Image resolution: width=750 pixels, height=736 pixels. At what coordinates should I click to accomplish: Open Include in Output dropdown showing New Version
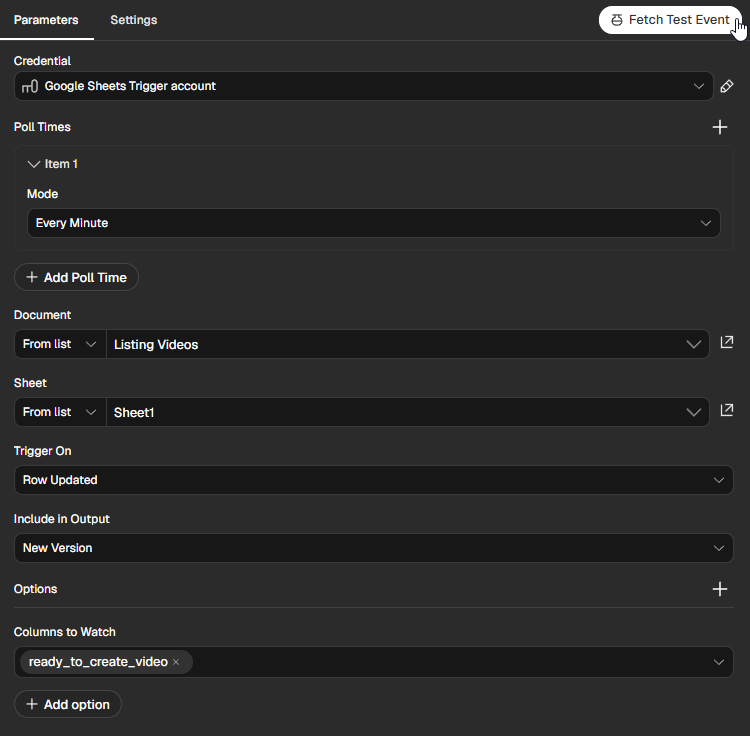(374, 548)
